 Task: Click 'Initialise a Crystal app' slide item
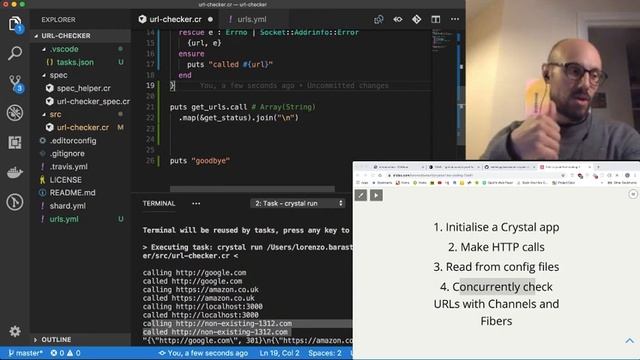pos(496,227)
